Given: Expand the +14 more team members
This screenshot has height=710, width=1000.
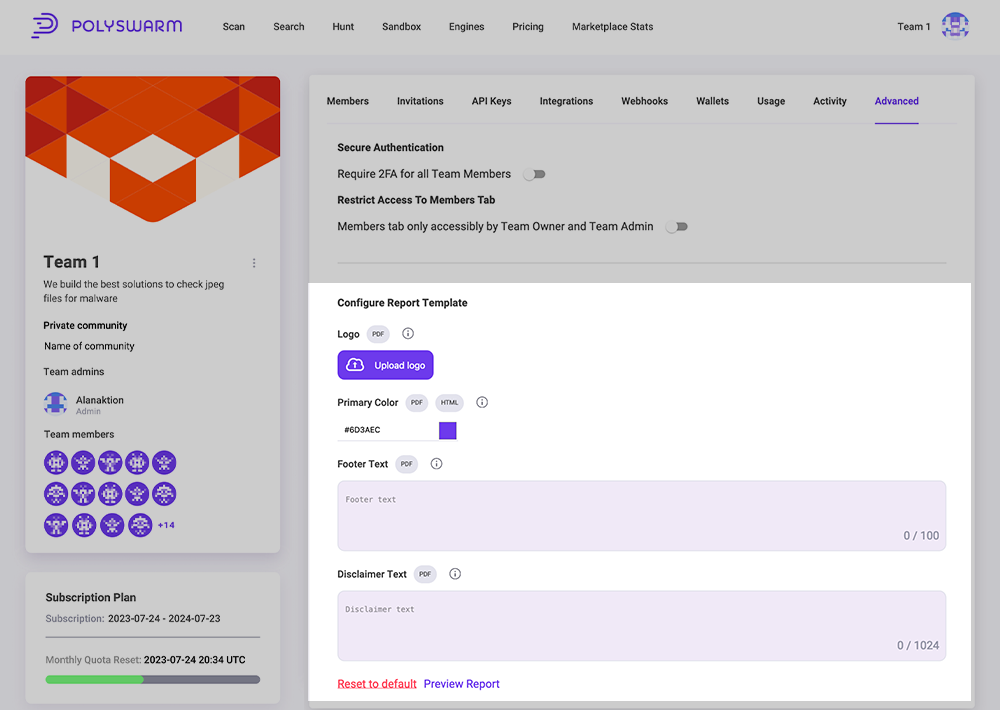Looking at the screenshot, I should [x=166, y=525].
